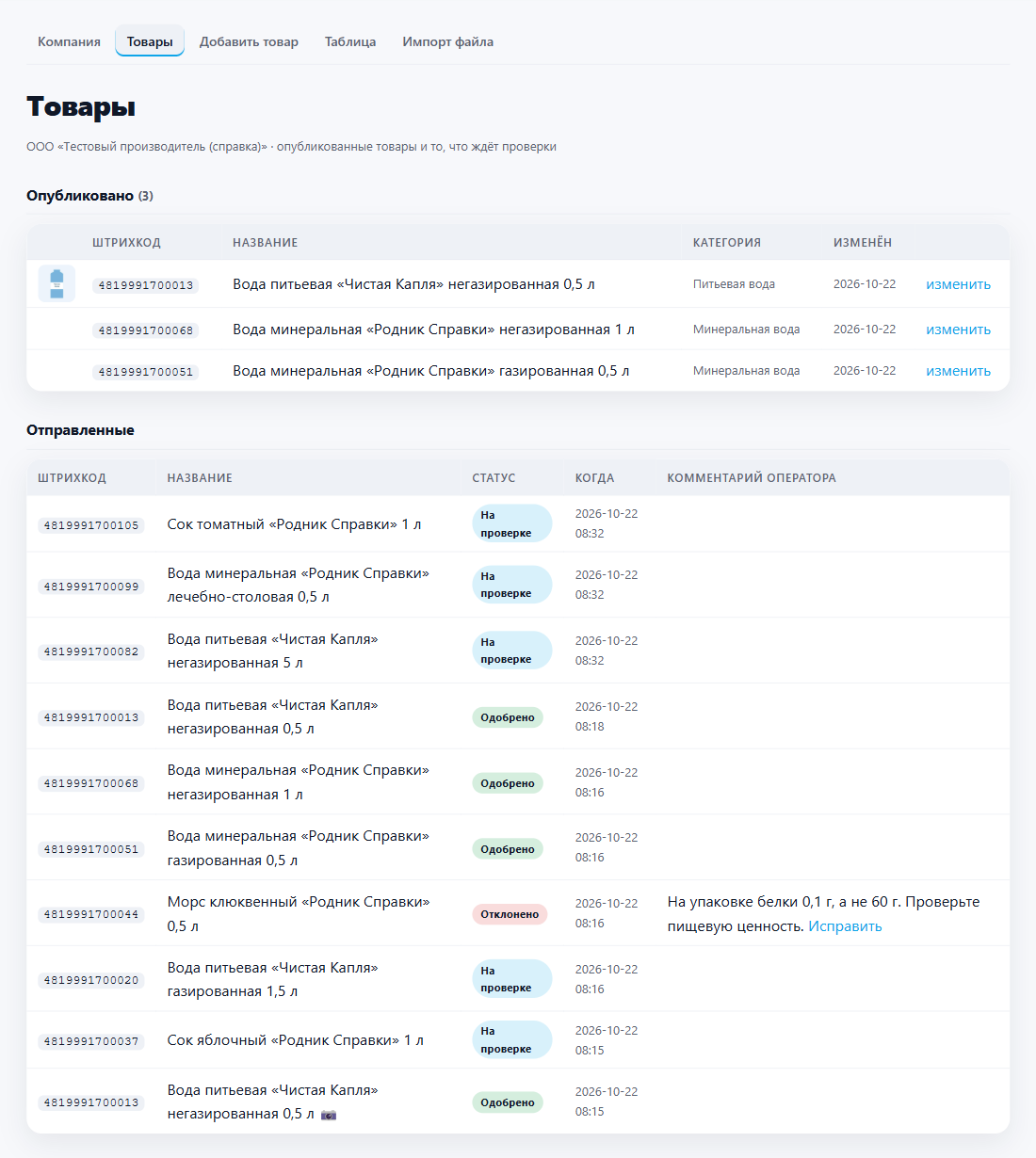Screen dimensions: 1036x1158
Task: Click На проверке badge for лечебно-столовая 0,5 л
Action: click(x=511, y=585)
